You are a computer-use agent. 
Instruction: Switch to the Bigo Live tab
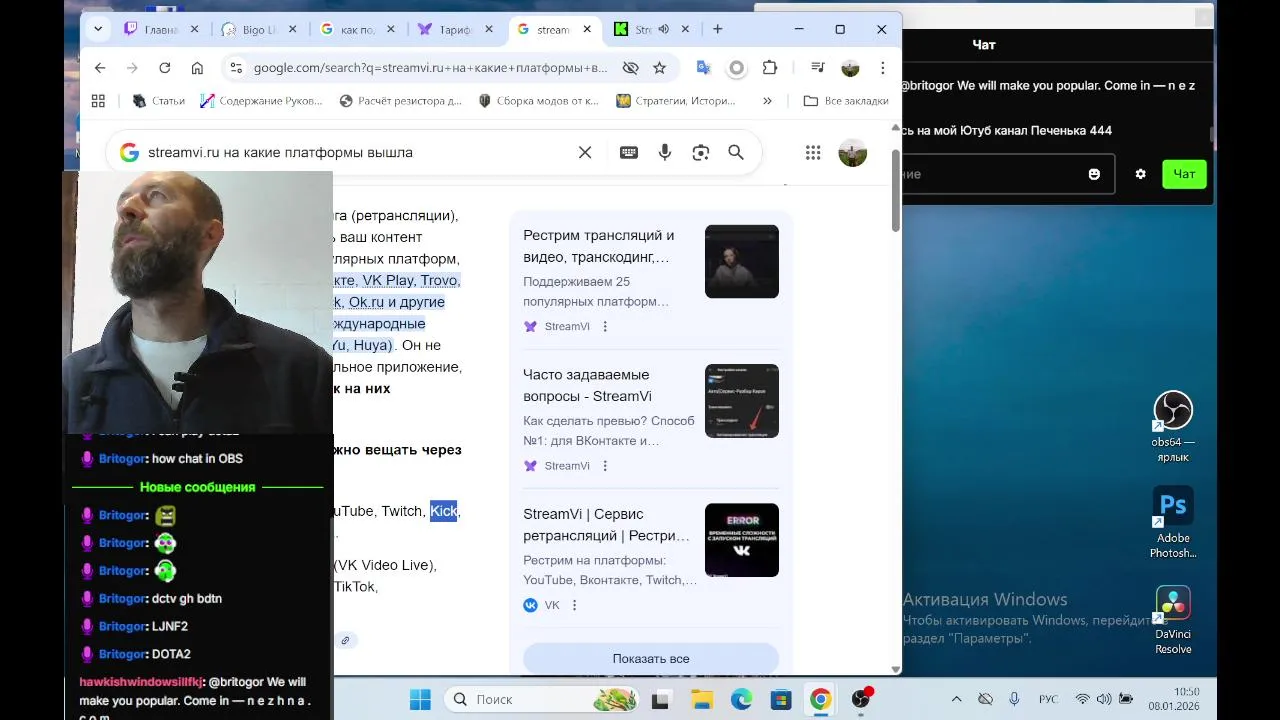click(258, 30)
